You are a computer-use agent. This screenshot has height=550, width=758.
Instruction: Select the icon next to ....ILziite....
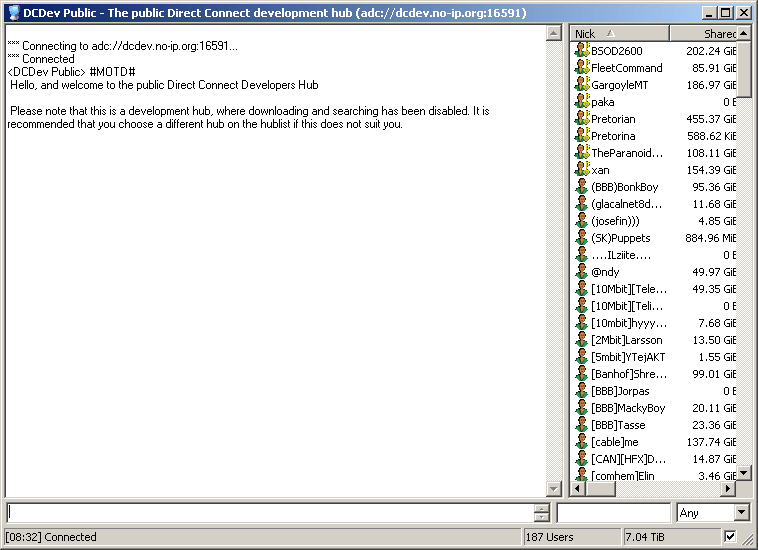582,254
